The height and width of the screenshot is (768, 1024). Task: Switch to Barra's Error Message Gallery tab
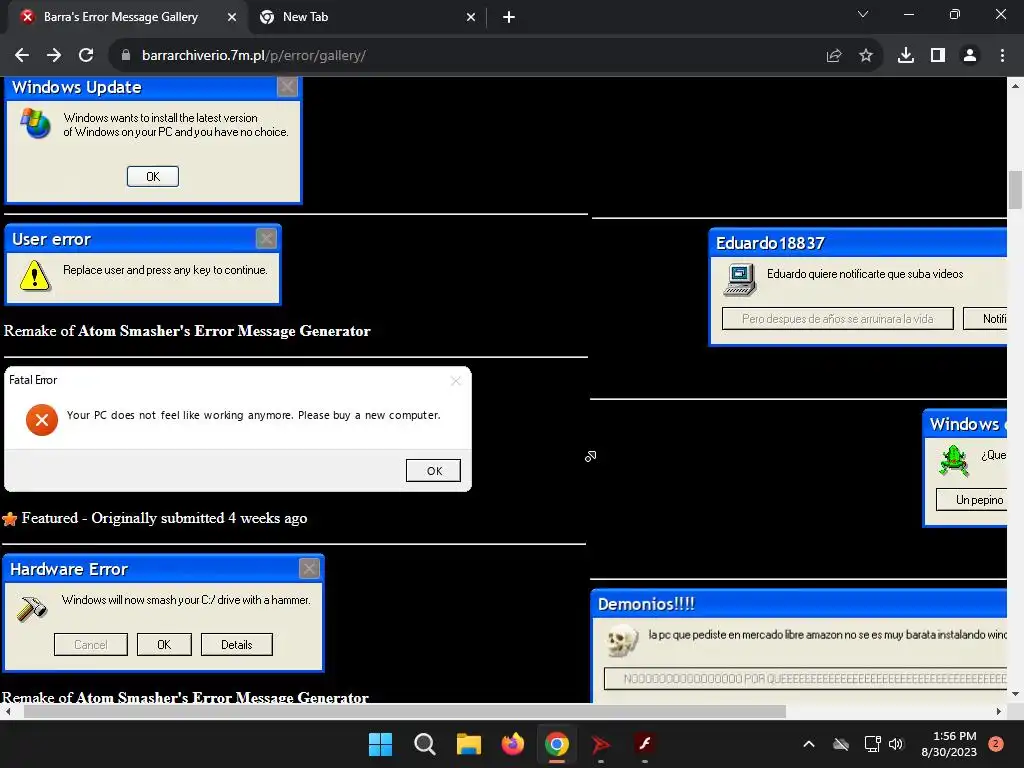pyautogui.click(x=120, y=17)
